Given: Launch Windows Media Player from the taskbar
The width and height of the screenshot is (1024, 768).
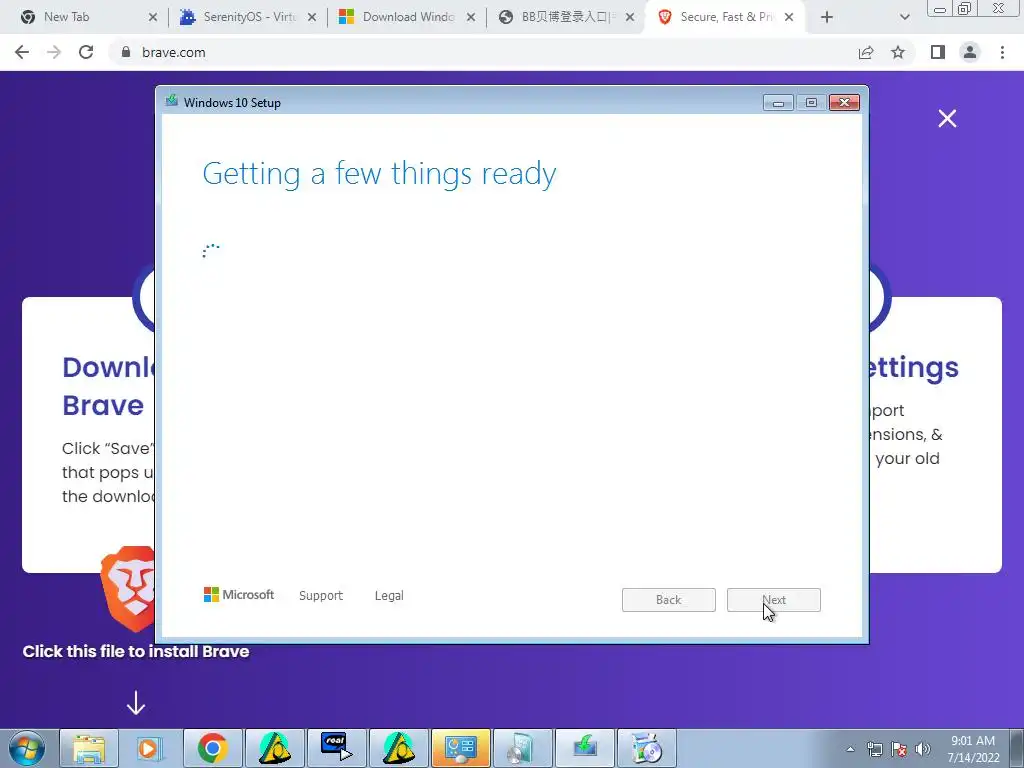Looking at the screenshot, I should (x=150, y=748).
